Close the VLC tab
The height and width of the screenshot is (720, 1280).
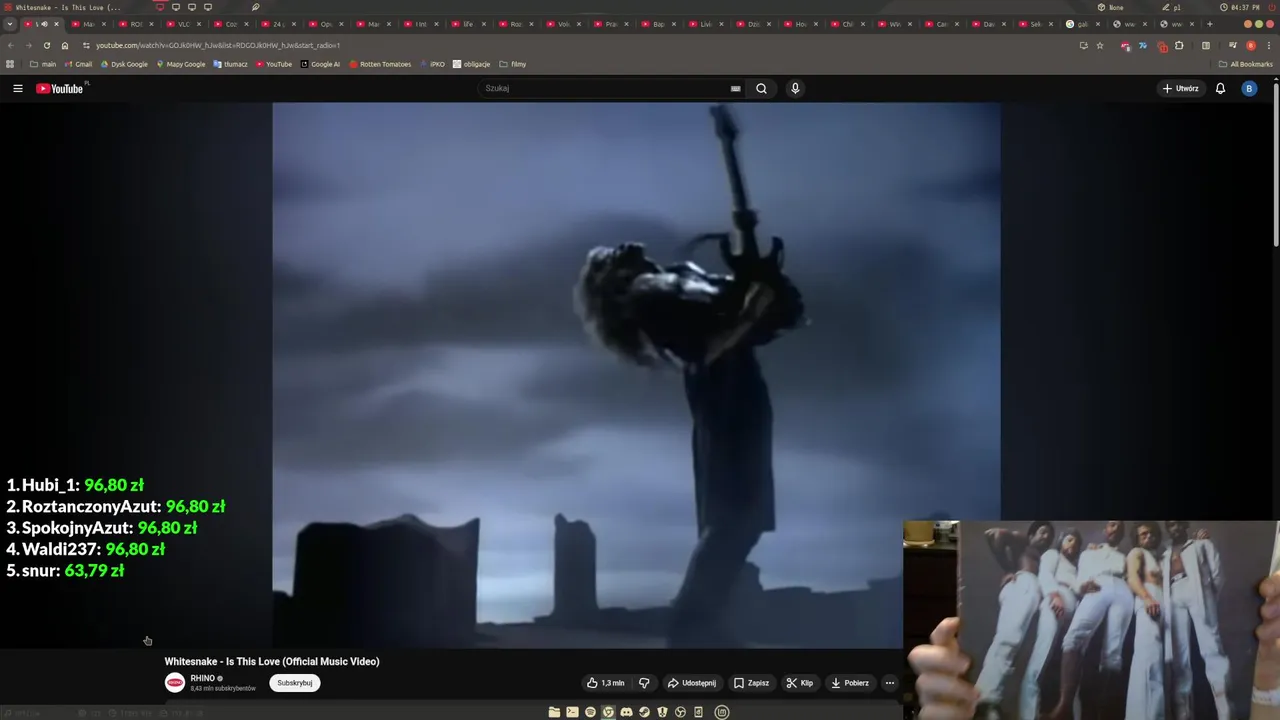(199, 24)
